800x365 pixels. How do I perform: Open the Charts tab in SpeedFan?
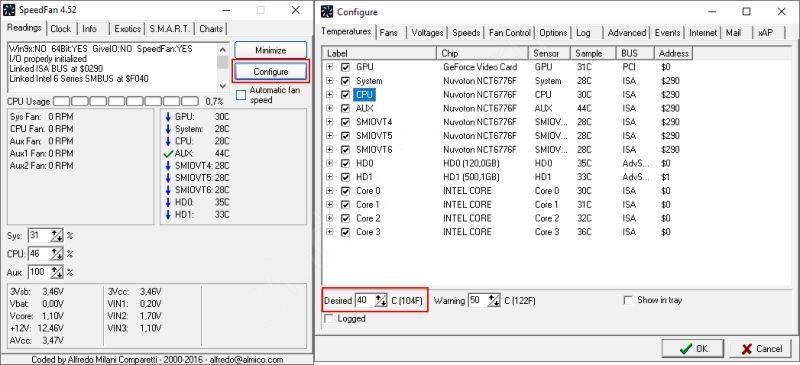tap(211, 29)
